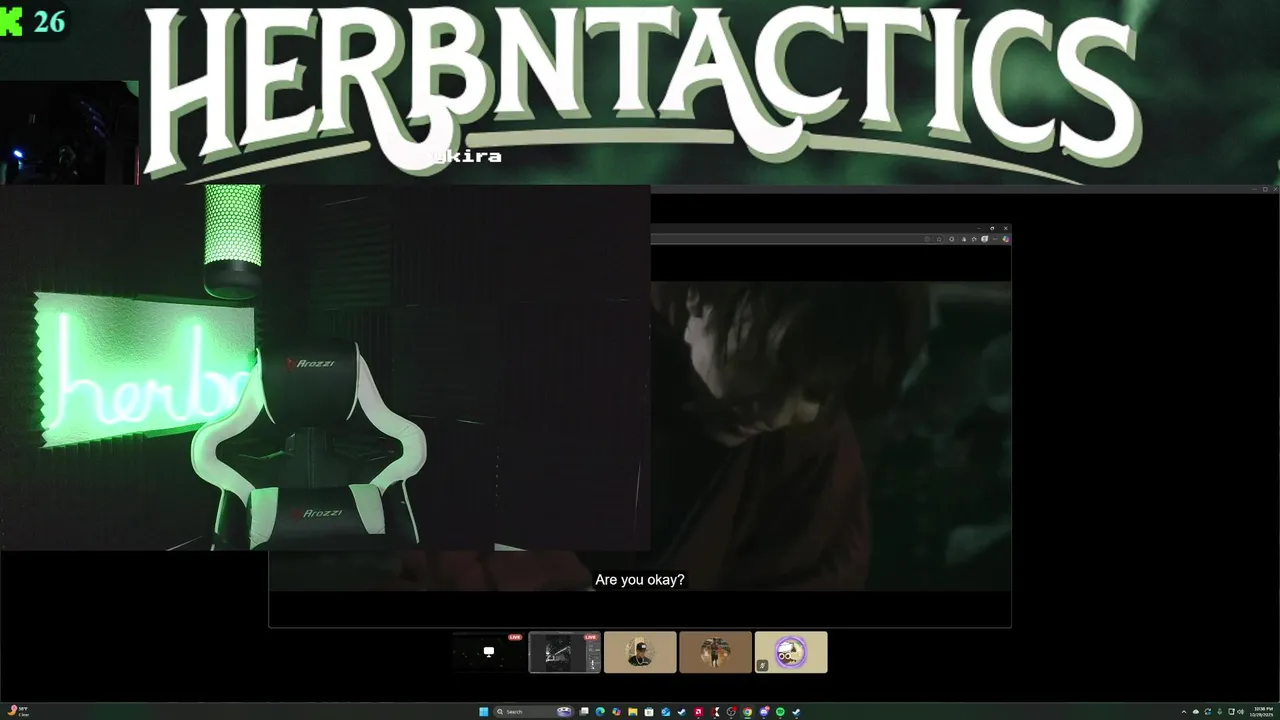
Task: Click the 'Are you okay?' subtitle text
Action: coord(640,580)
